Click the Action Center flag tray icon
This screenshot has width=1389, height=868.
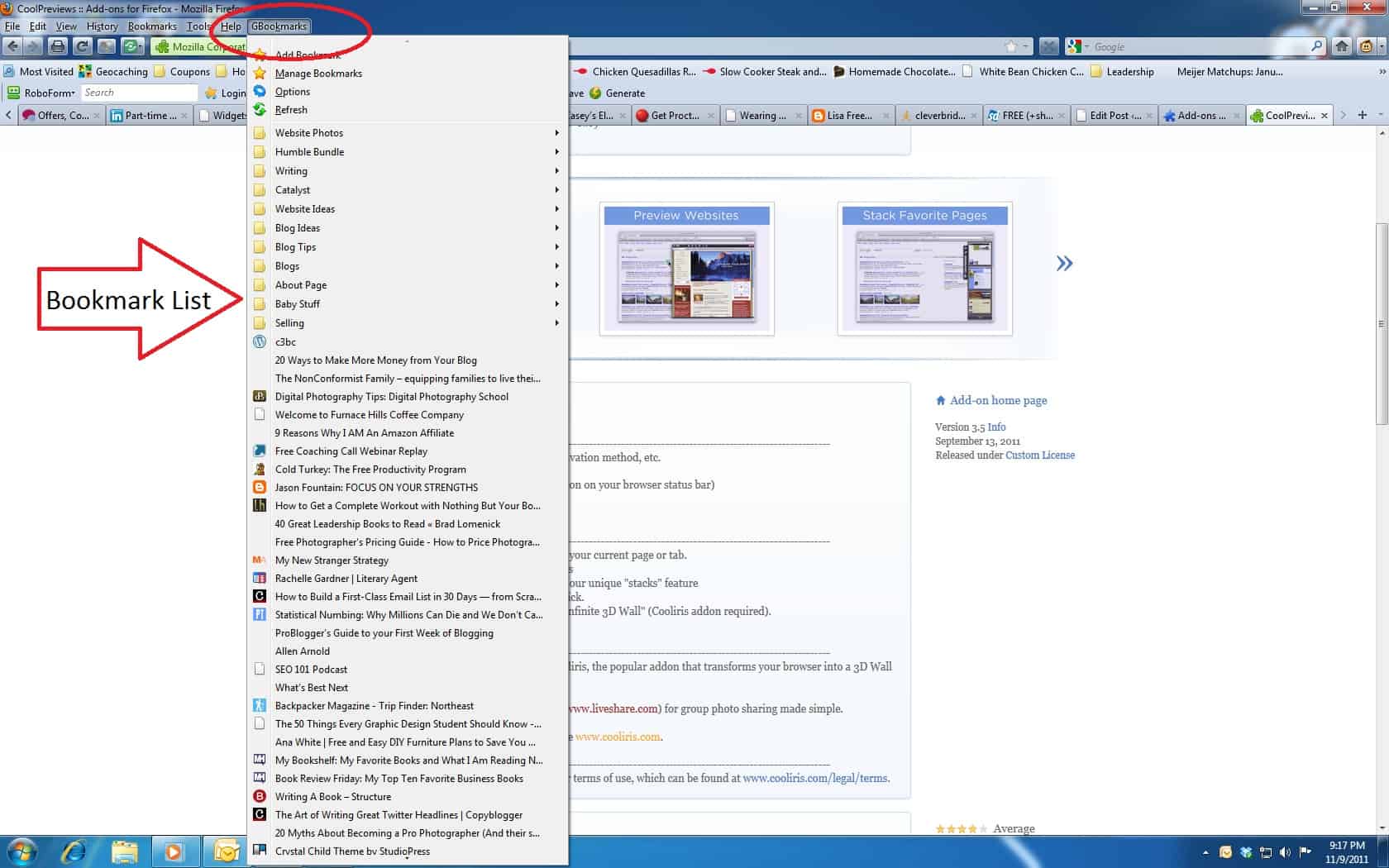pyautogui.click(x=1305, y=852)
